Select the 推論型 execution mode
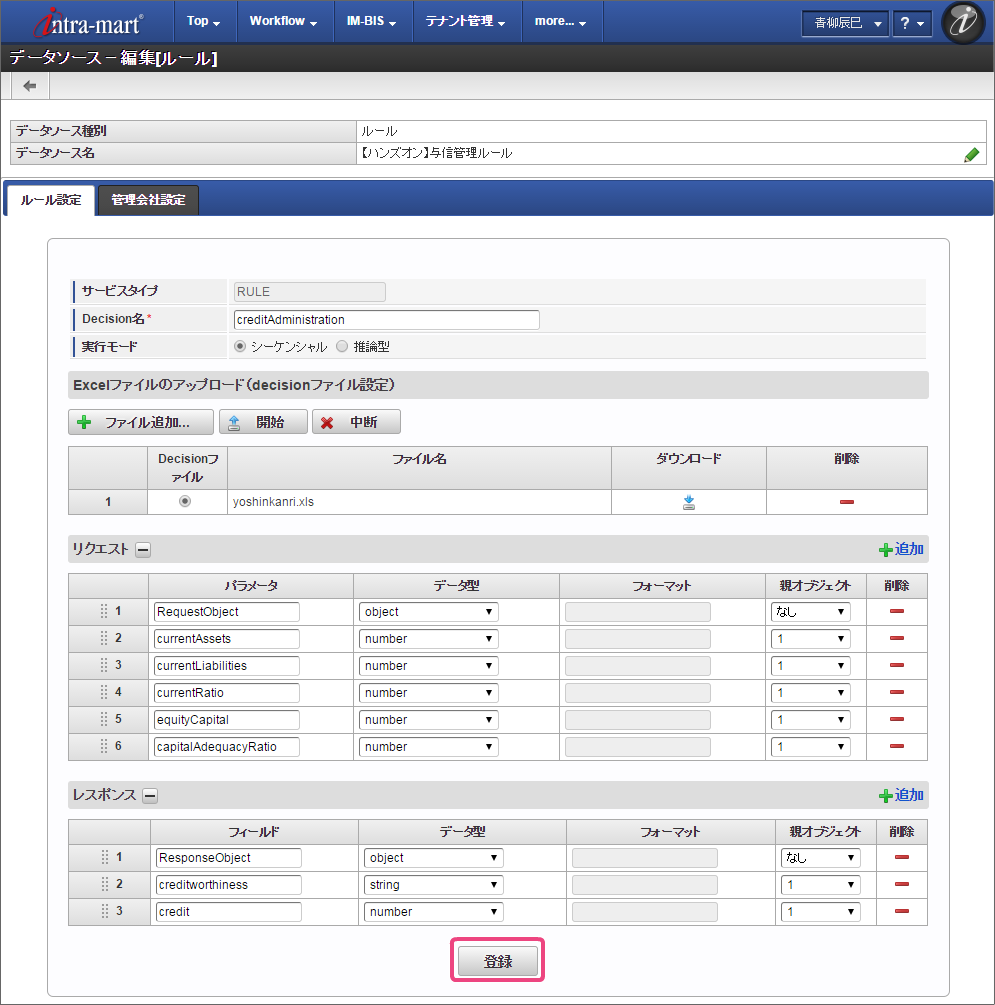Viewport: 995px width, 1005px height. [x=342, y=347]
